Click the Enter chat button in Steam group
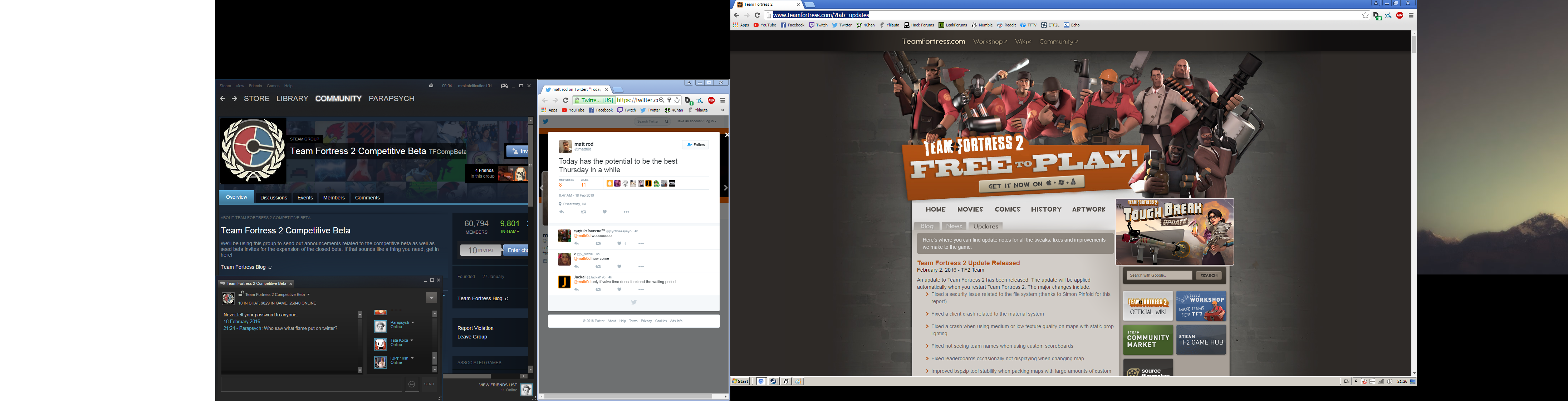This screenshot has width=1568, height=401. (x=516, y=250)
